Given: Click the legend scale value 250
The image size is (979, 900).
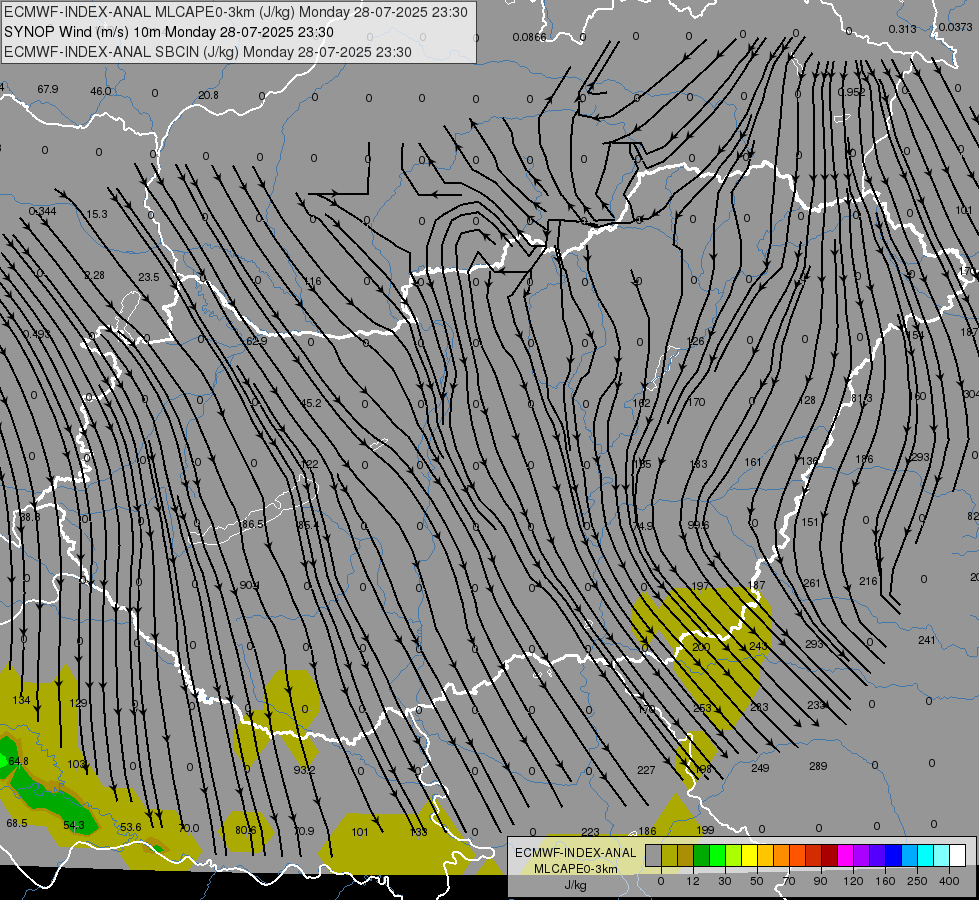Looking at the screenshot, I should [x=917, y=881].
